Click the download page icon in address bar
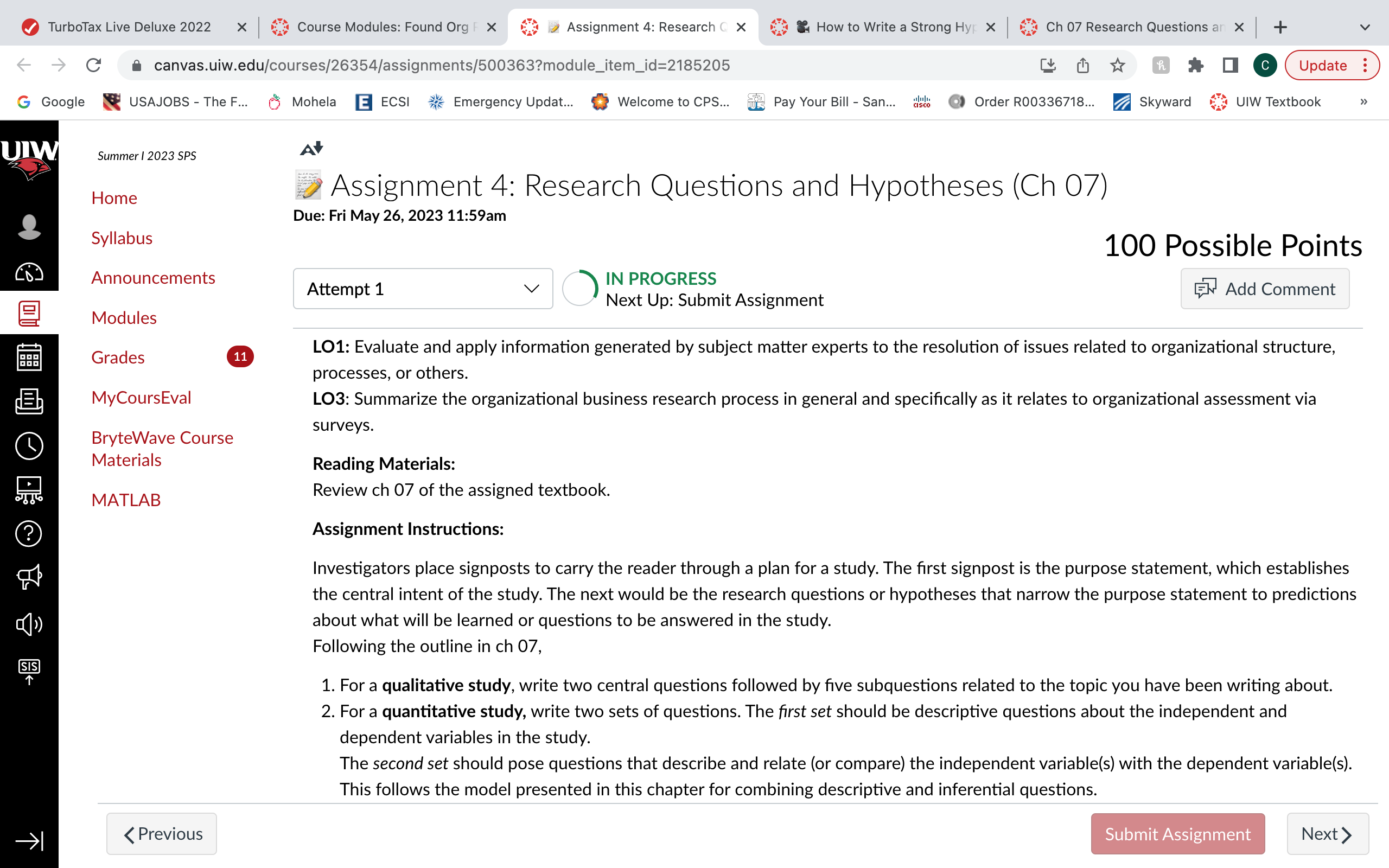The width and height of the screenshot is (1389, 868). 1048,66
